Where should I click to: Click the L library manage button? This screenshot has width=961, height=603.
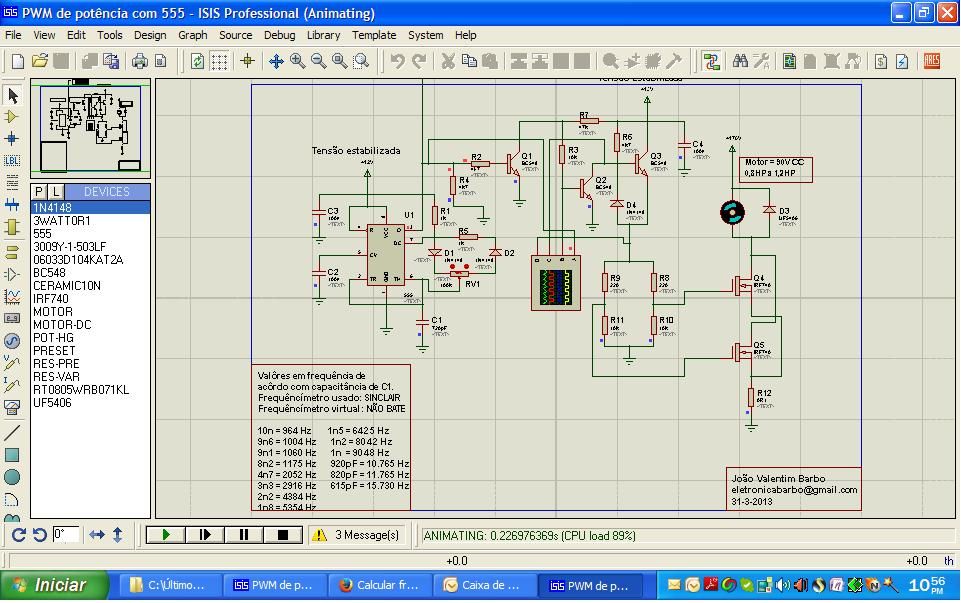click(x=55, y=191)
